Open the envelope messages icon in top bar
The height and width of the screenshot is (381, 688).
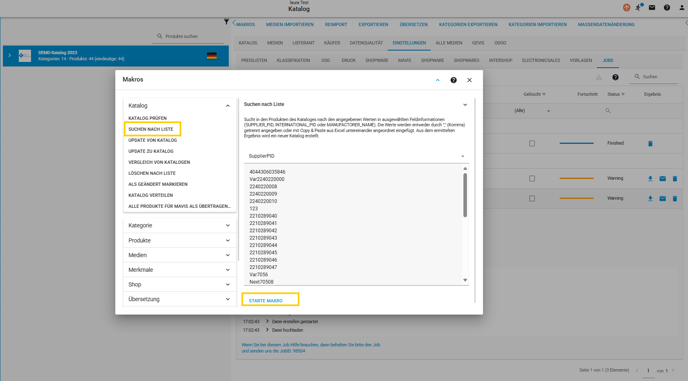652,7
